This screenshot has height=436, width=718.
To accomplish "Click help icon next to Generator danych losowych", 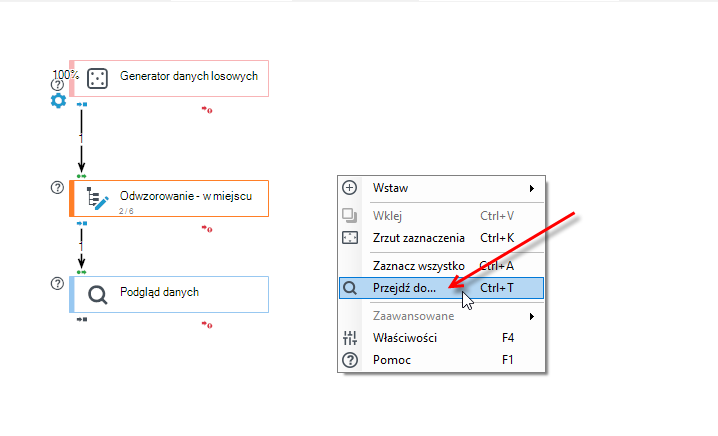I will click(x=57, y=85).
